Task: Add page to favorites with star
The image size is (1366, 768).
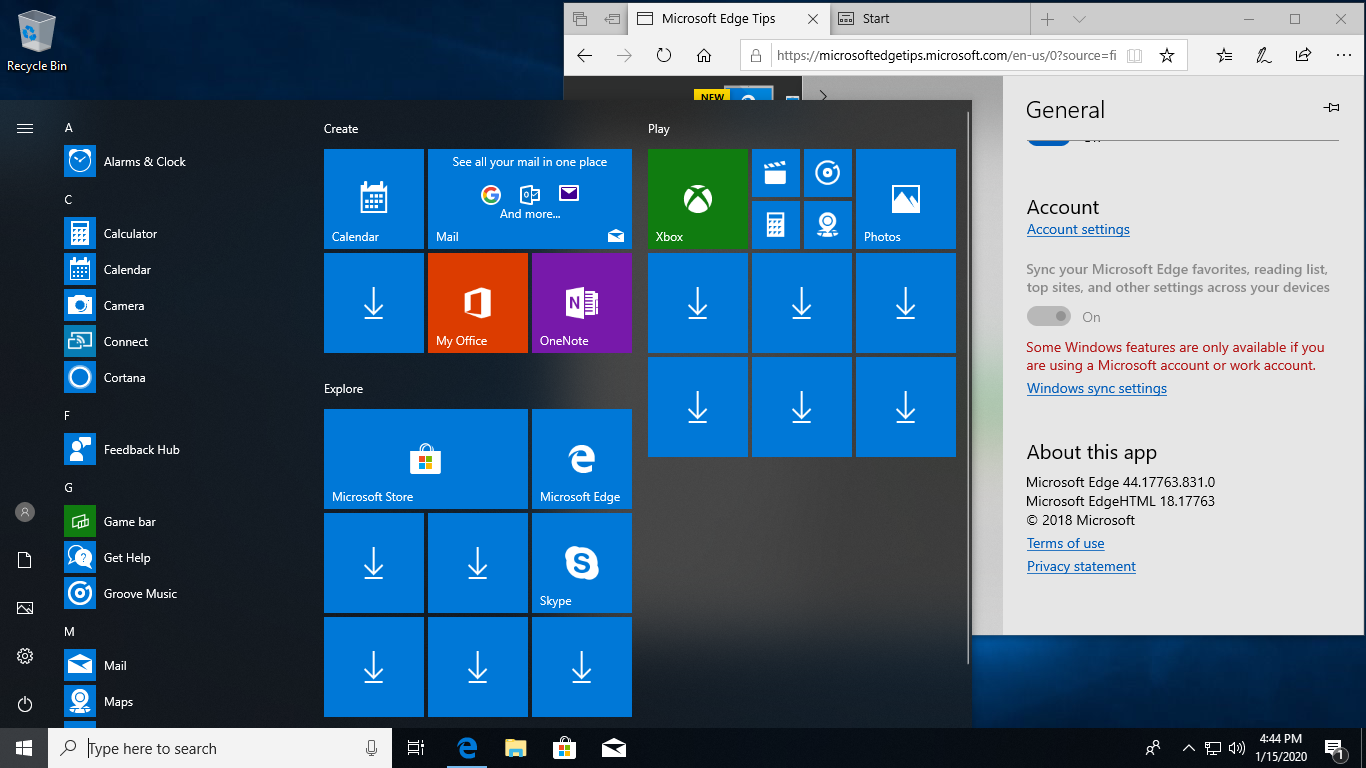Action: click(x=1166, y=56)
